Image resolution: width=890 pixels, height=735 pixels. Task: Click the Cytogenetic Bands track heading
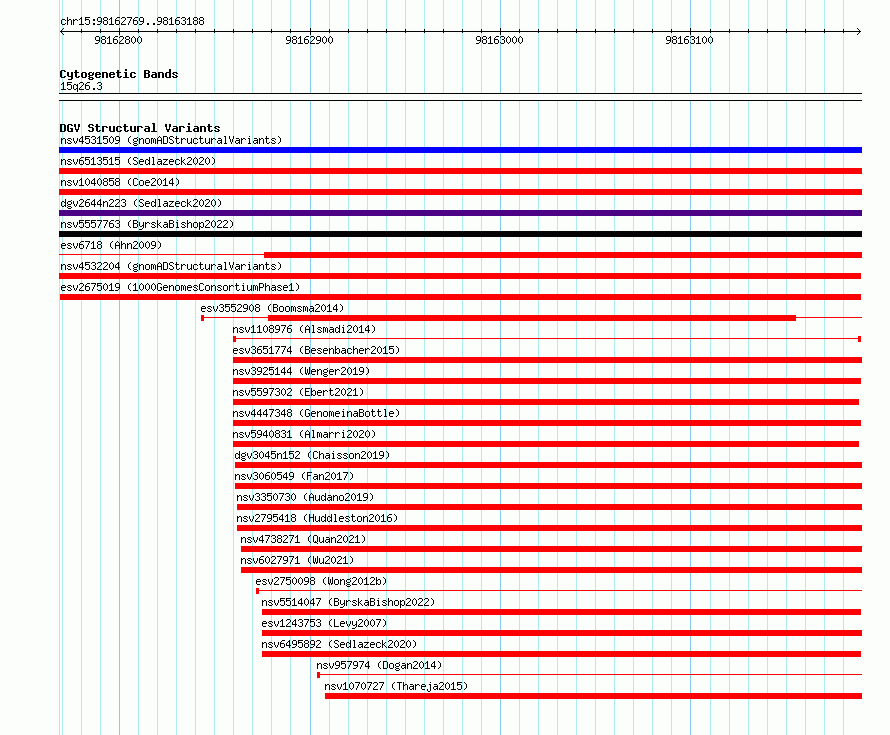click(x=119, y=74)
